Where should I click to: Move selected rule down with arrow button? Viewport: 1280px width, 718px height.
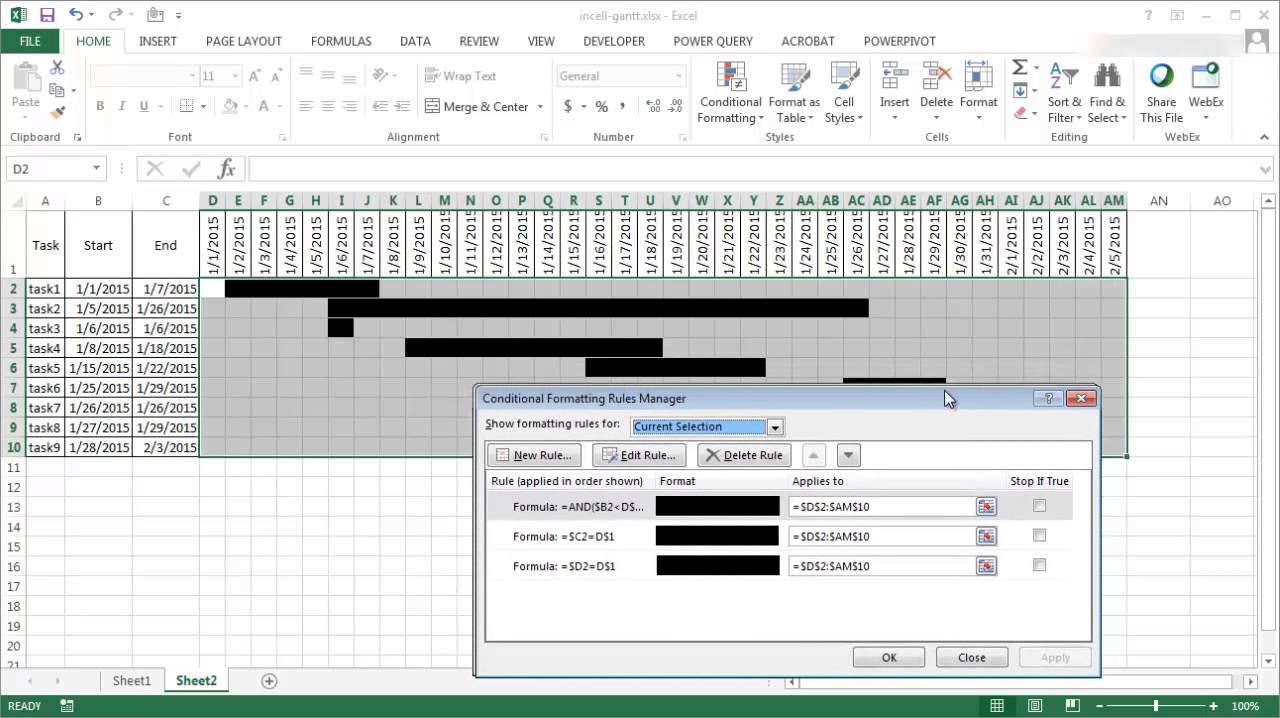848,455
